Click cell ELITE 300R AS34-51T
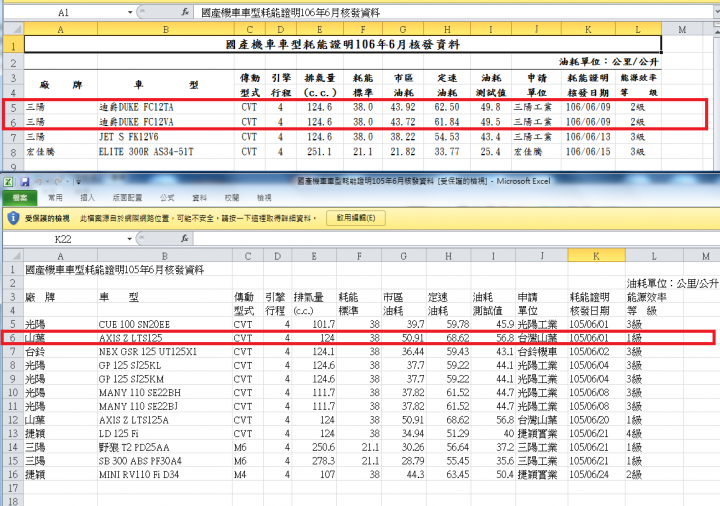720x506 pixels. [166, 152]
